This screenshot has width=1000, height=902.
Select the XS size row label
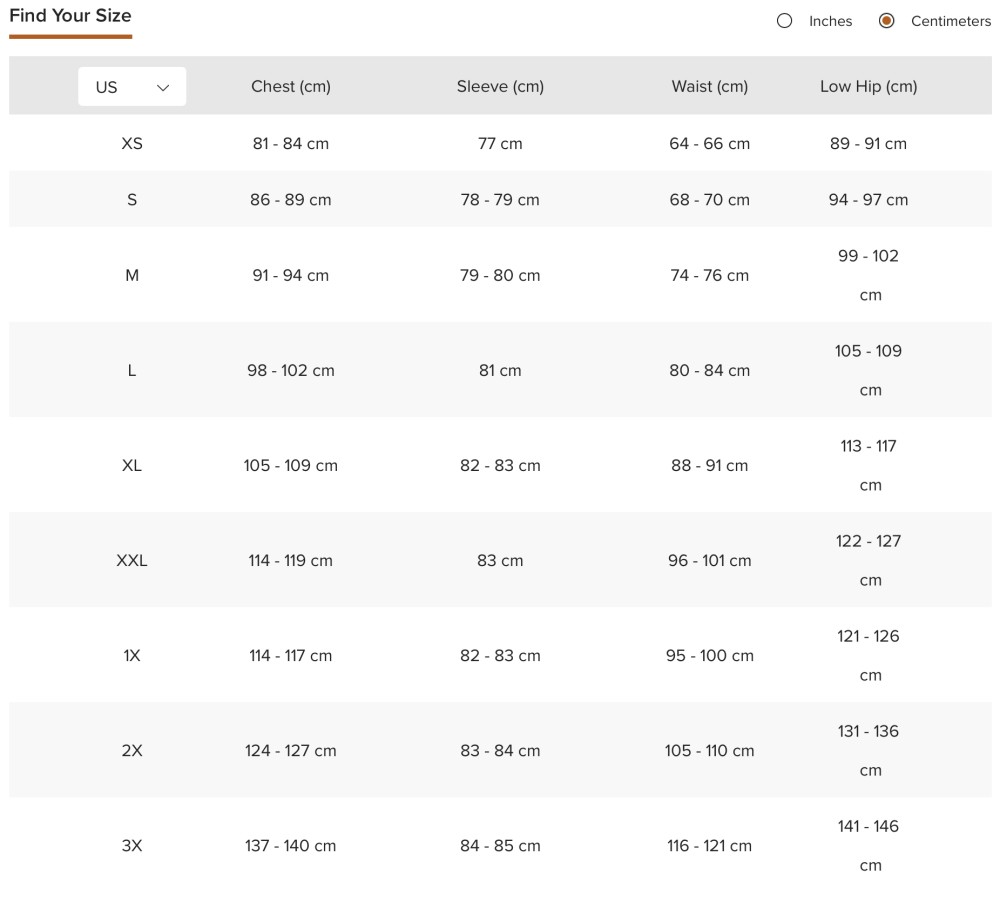[132, 144]
